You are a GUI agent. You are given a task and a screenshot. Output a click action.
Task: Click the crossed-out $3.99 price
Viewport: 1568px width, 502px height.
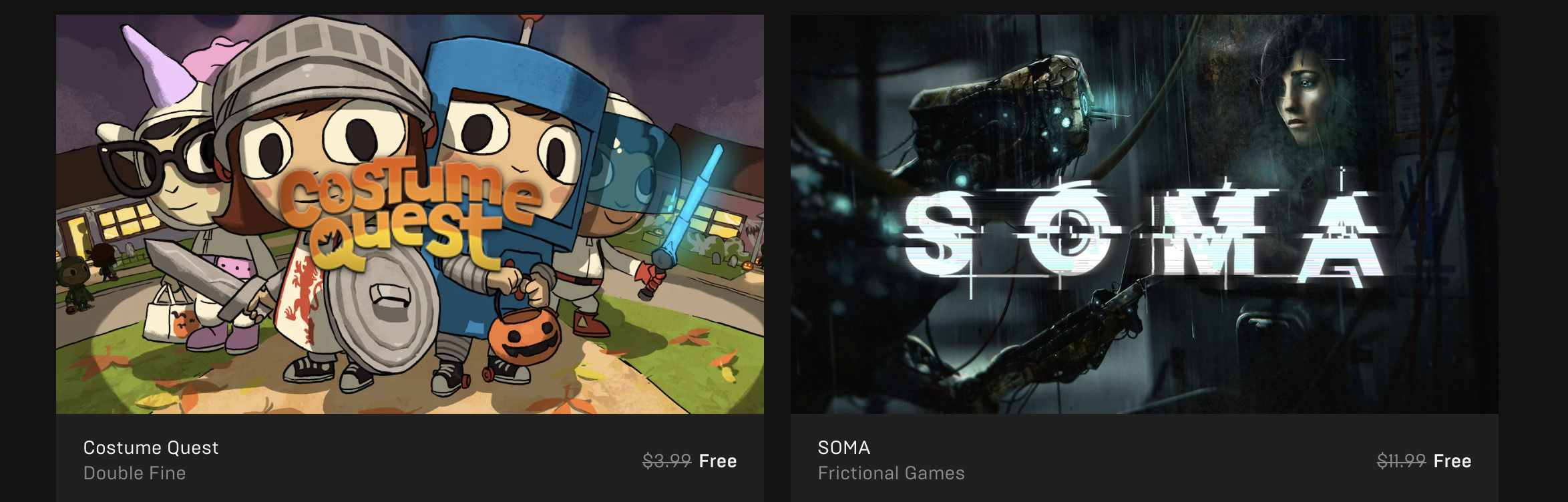tap(666, 461)
